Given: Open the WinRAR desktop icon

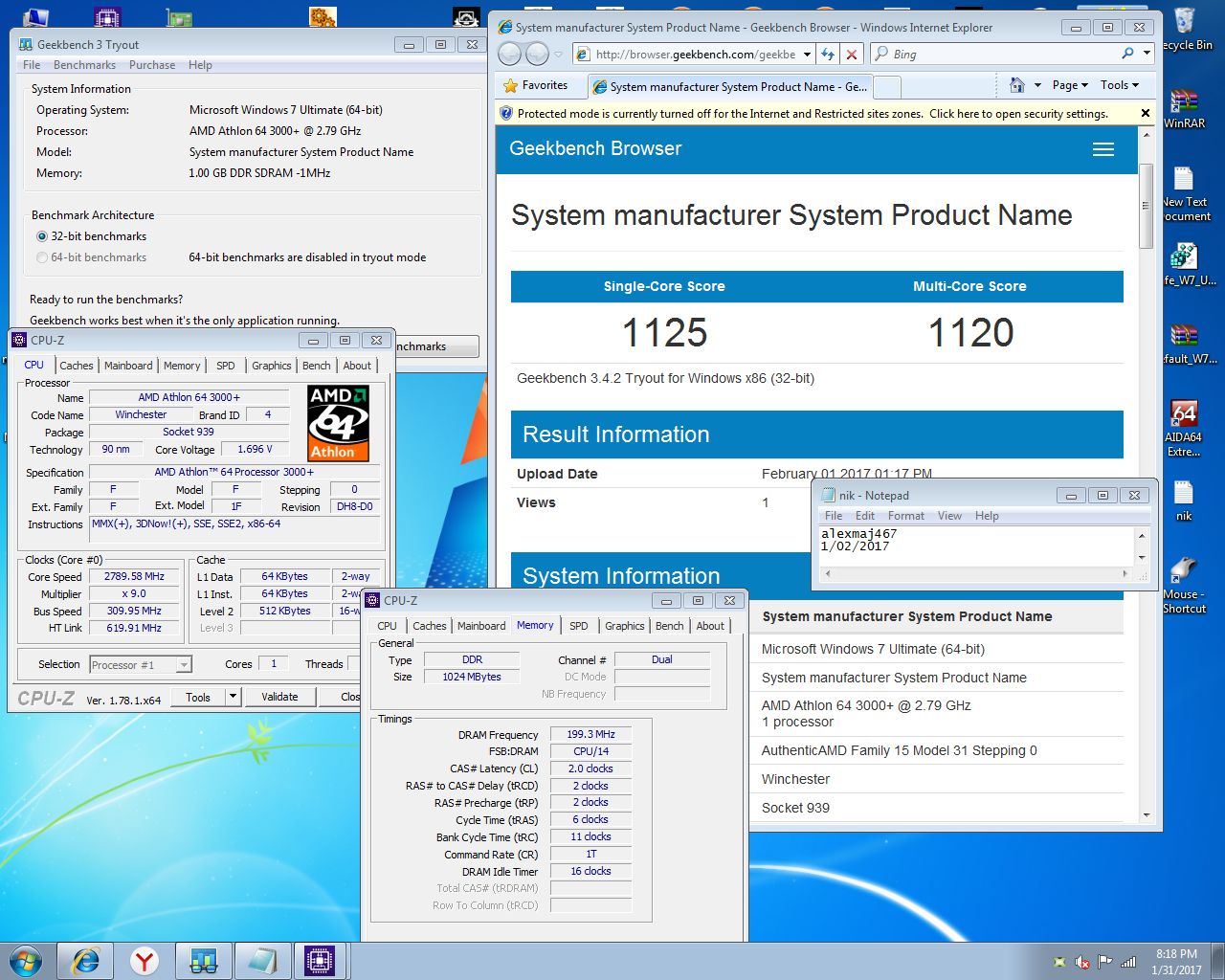Looking at the screenshot, I should coord(1185,107).
